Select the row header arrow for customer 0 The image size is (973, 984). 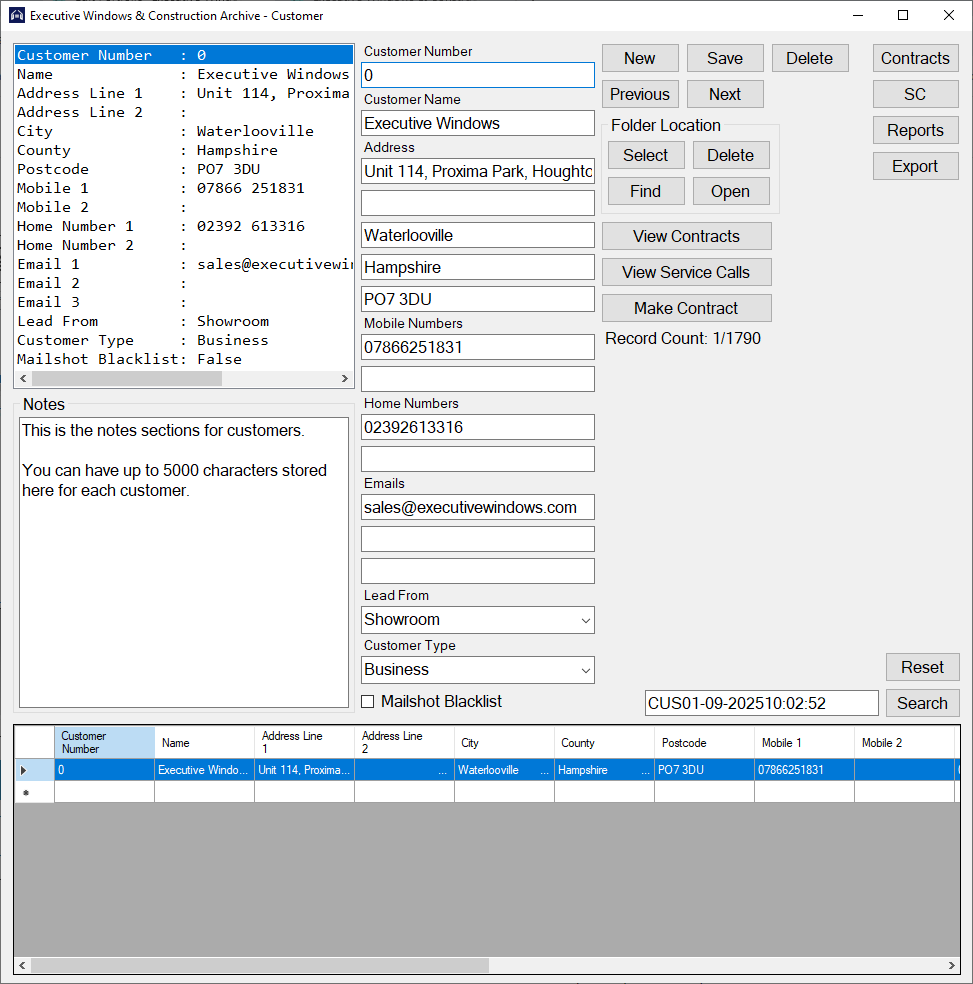tap(25, 770)
